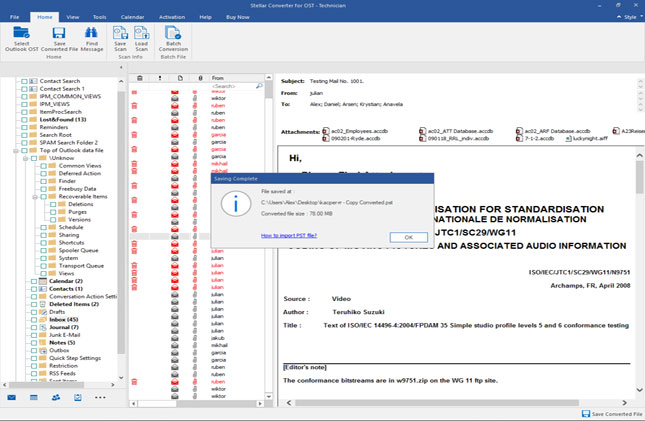Switch to View tab

coord(72,17)
